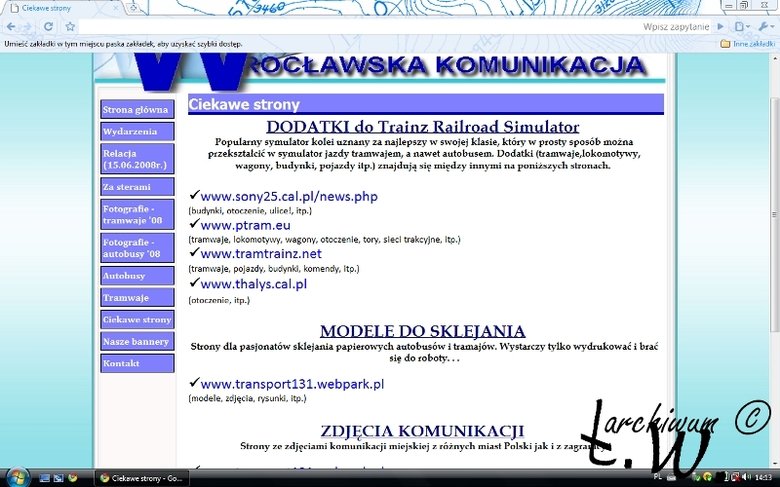The height and width of the screenshot is (487, 780).
Task: Follow the www.thalys.cal.pl link
Action: [x=254, y=284]
